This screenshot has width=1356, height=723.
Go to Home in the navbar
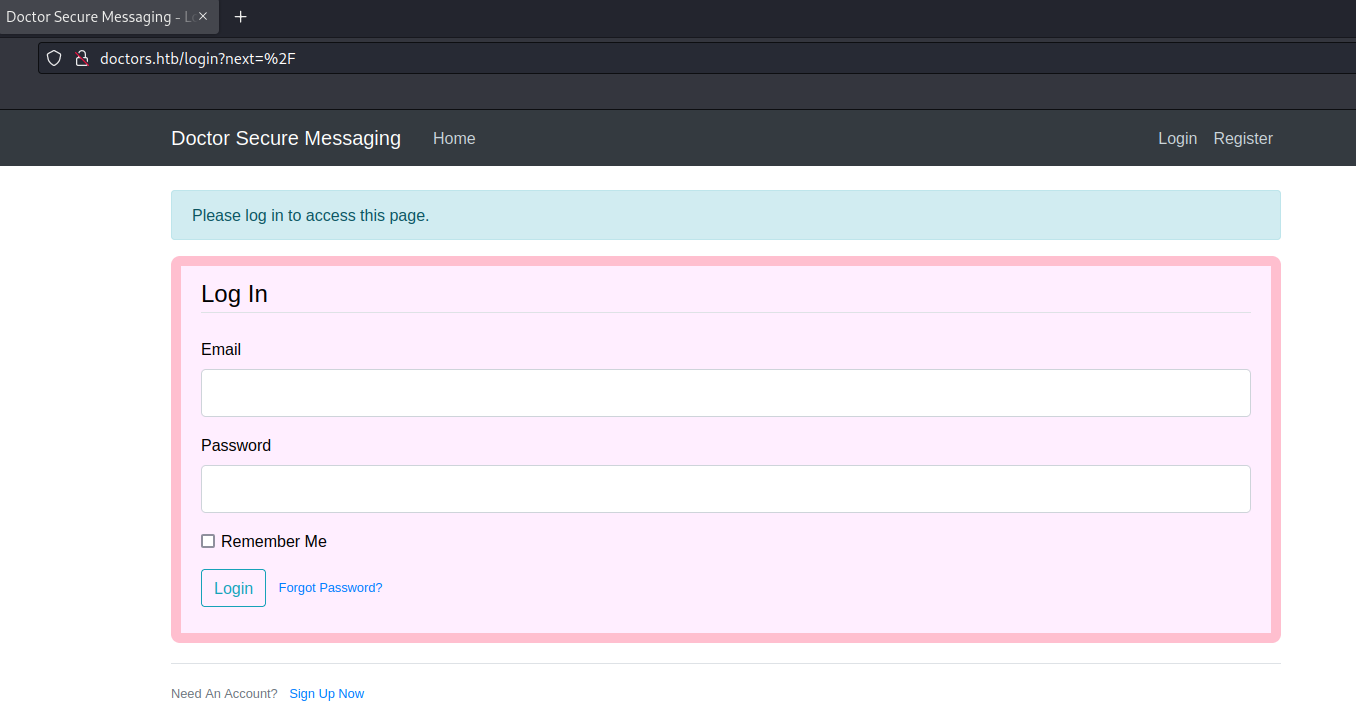pos(454,138)
